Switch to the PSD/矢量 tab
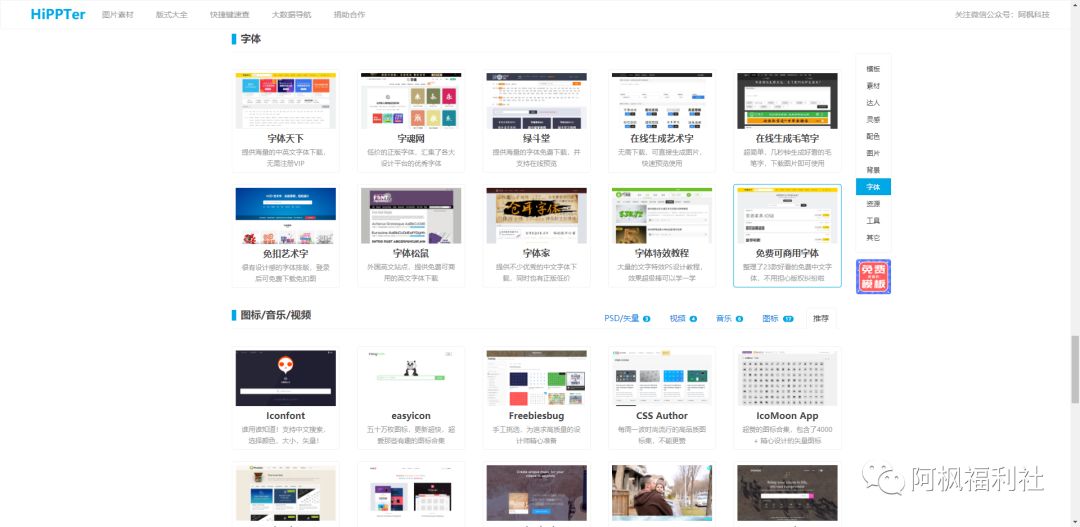This screenshot has height=527, width=1080. point(627,318)
